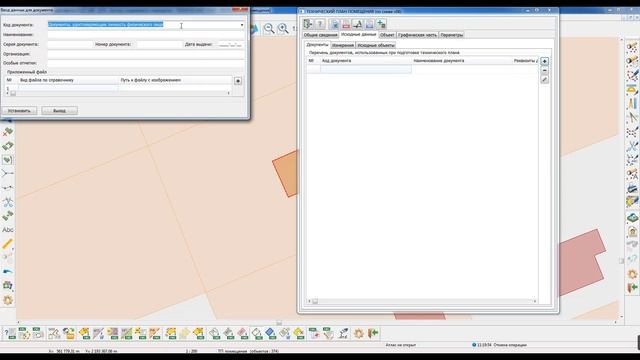Select the yellow pencil tool in left sidebar
The image size is (640, 360).
8,244
